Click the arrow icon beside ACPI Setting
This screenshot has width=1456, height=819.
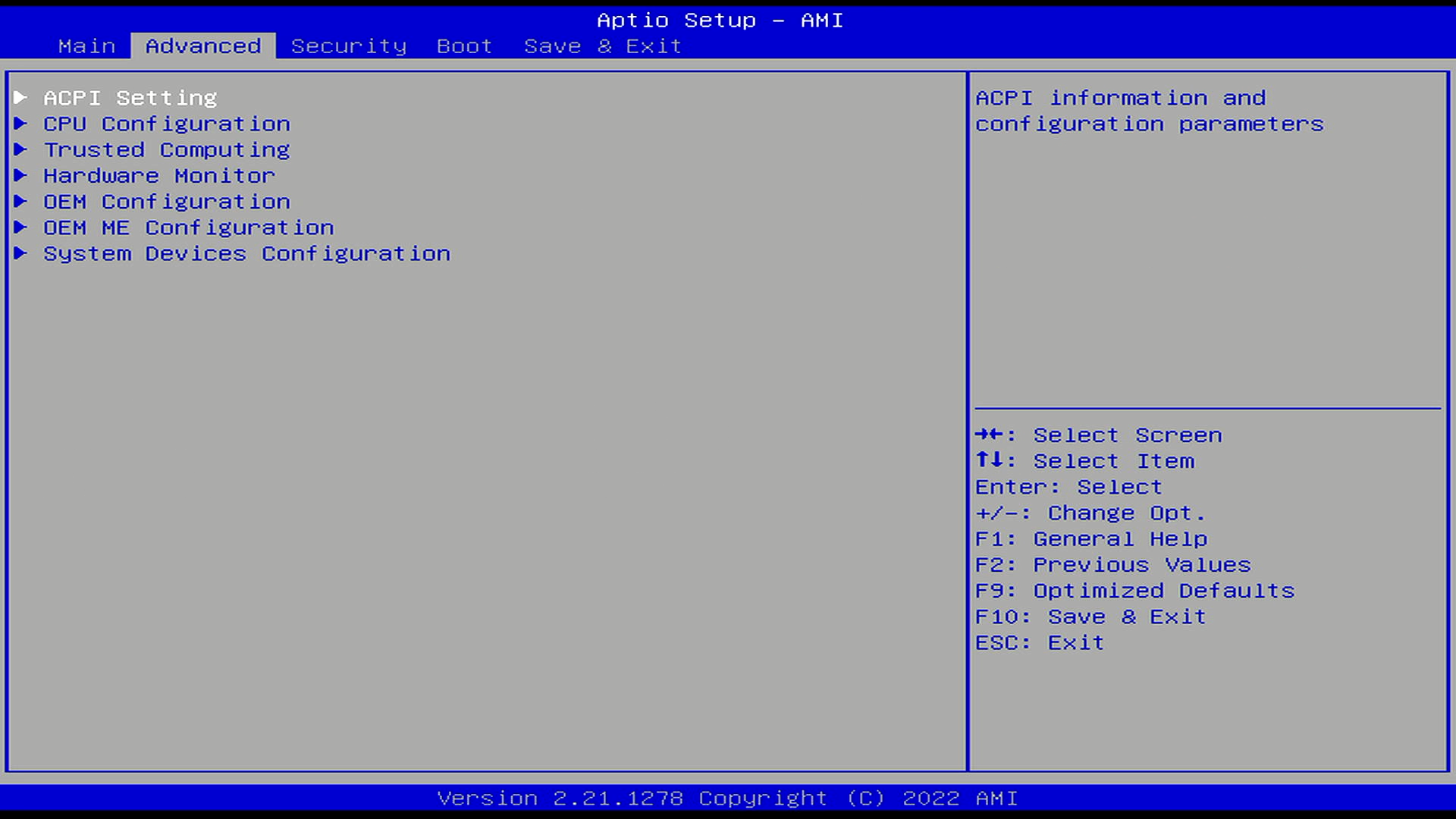tap(20, 97)
